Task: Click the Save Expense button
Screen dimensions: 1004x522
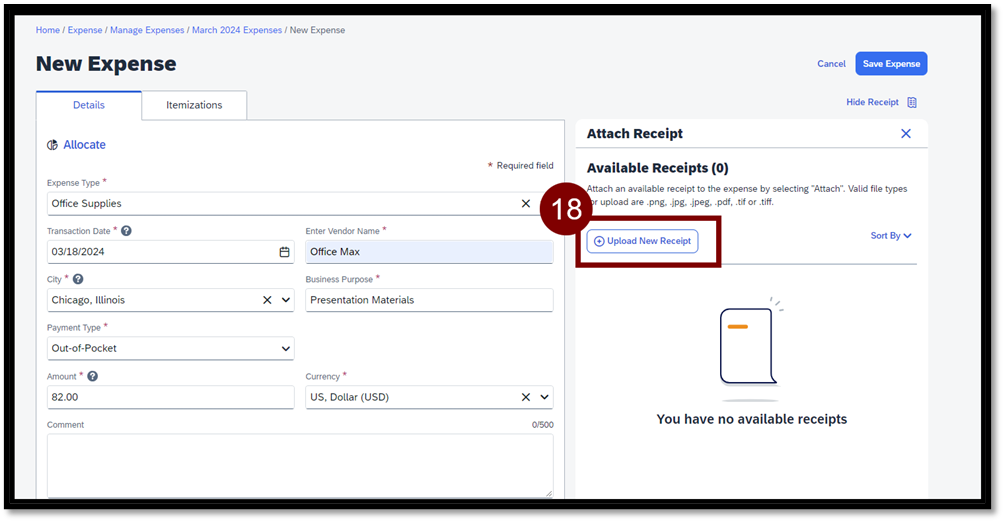Action: click(x=891, y=64)
